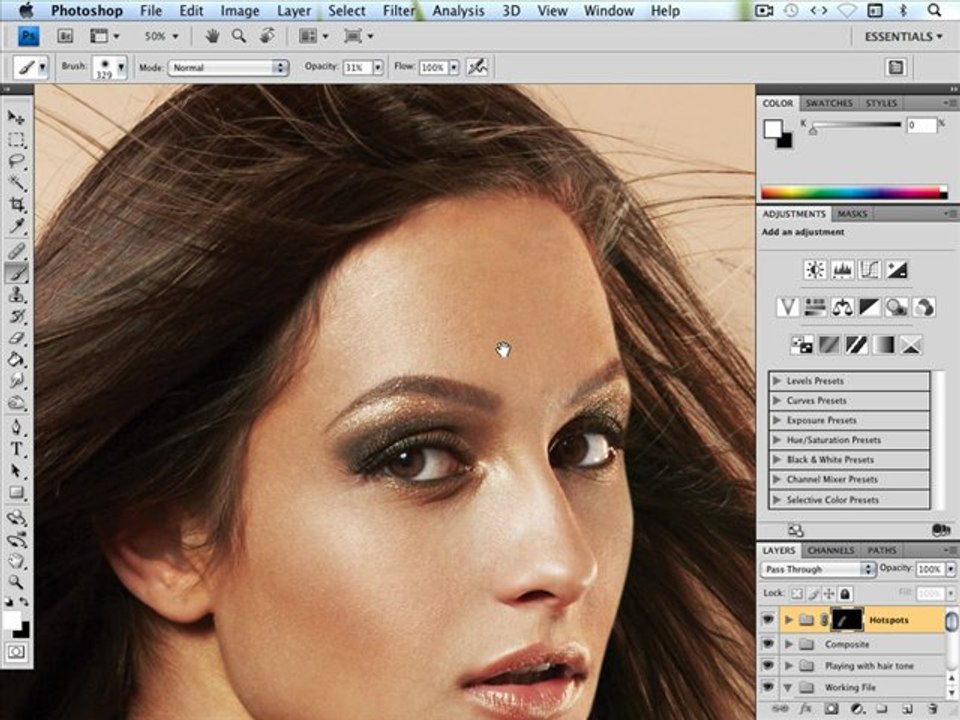960x720 pixels.
Task: Switch to the Channels tab
Action: (831, 550)
